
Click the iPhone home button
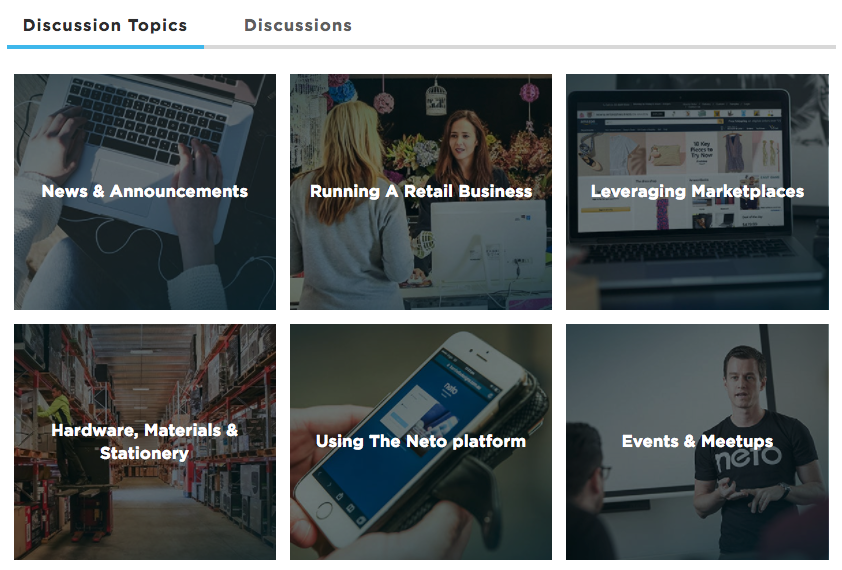point(324,510)
